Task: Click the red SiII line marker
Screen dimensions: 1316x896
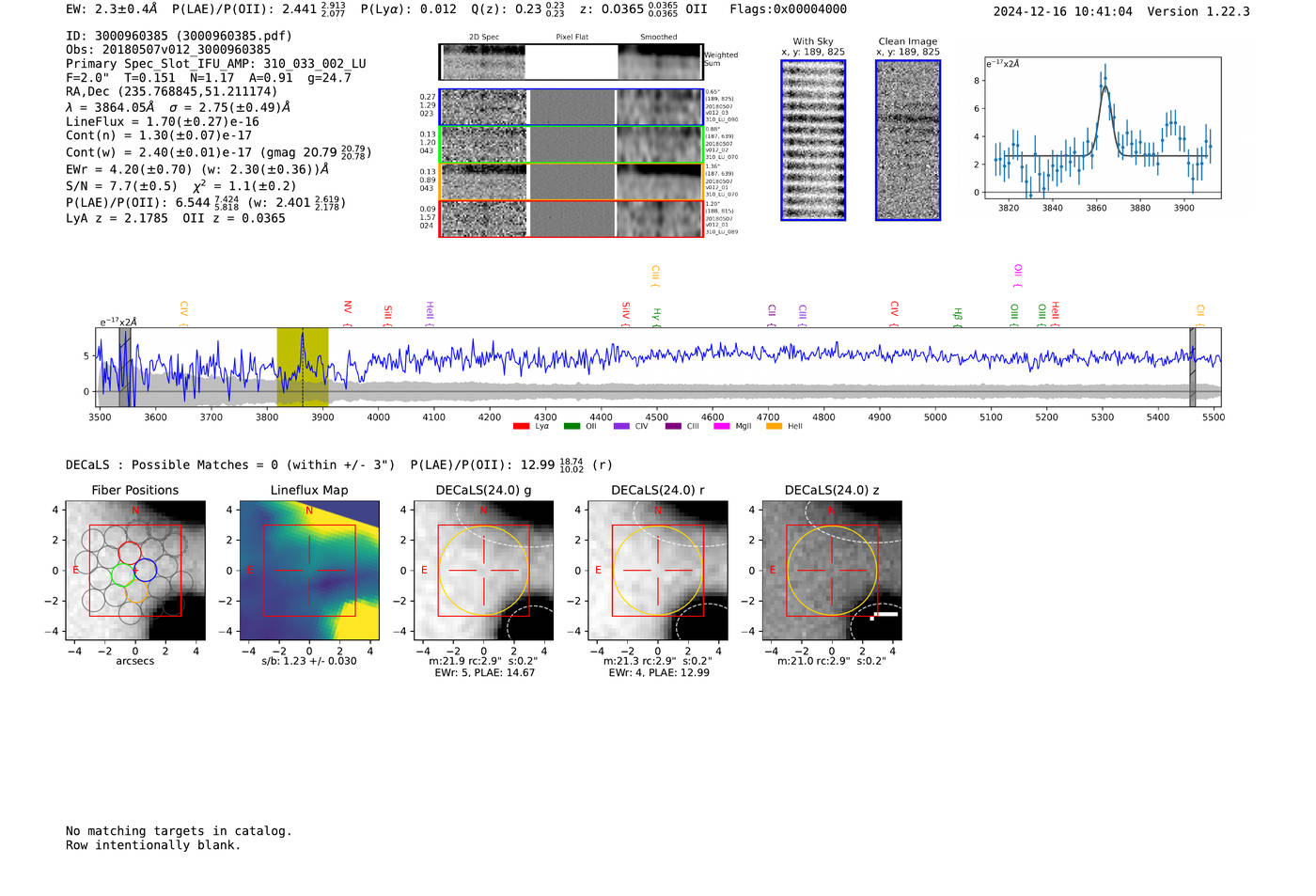Action: [387, 315]
